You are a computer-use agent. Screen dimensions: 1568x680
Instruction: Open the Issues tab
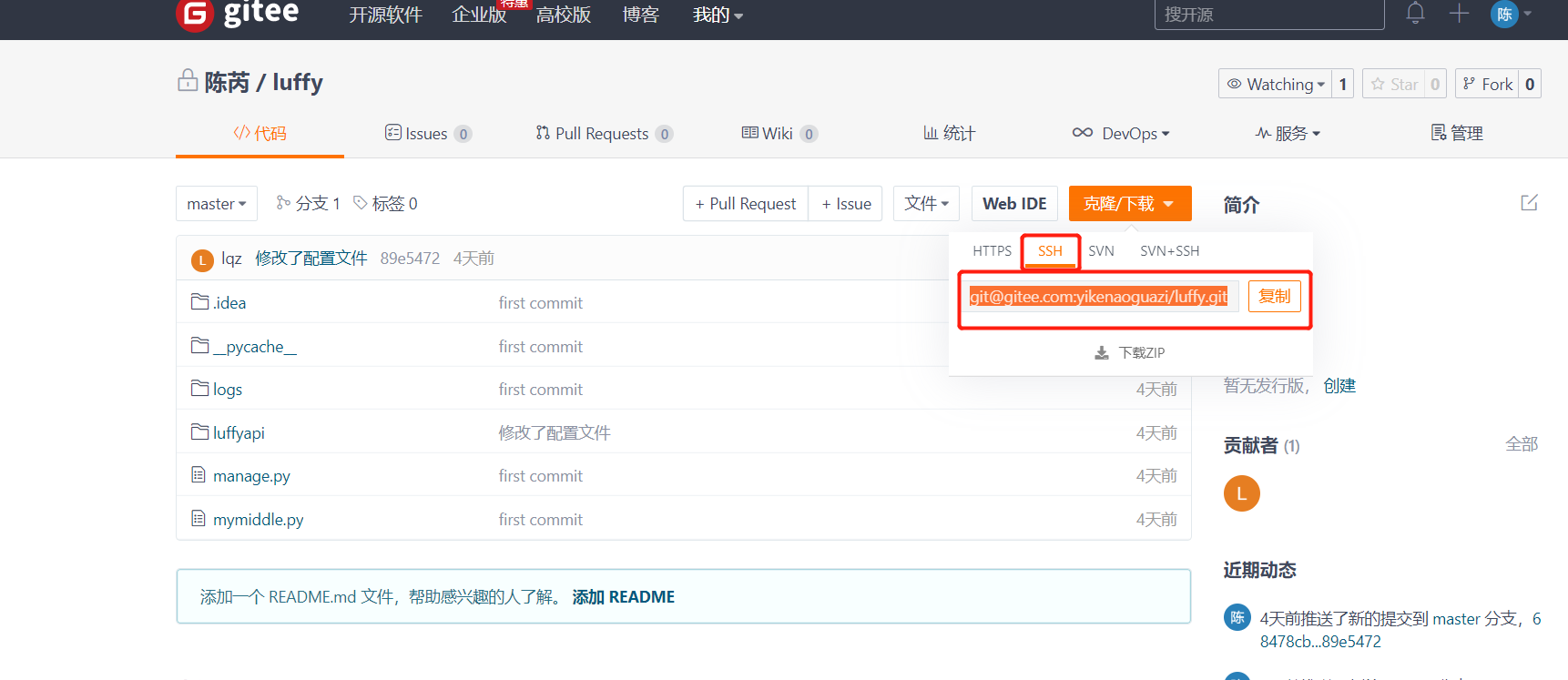point(428,134)
